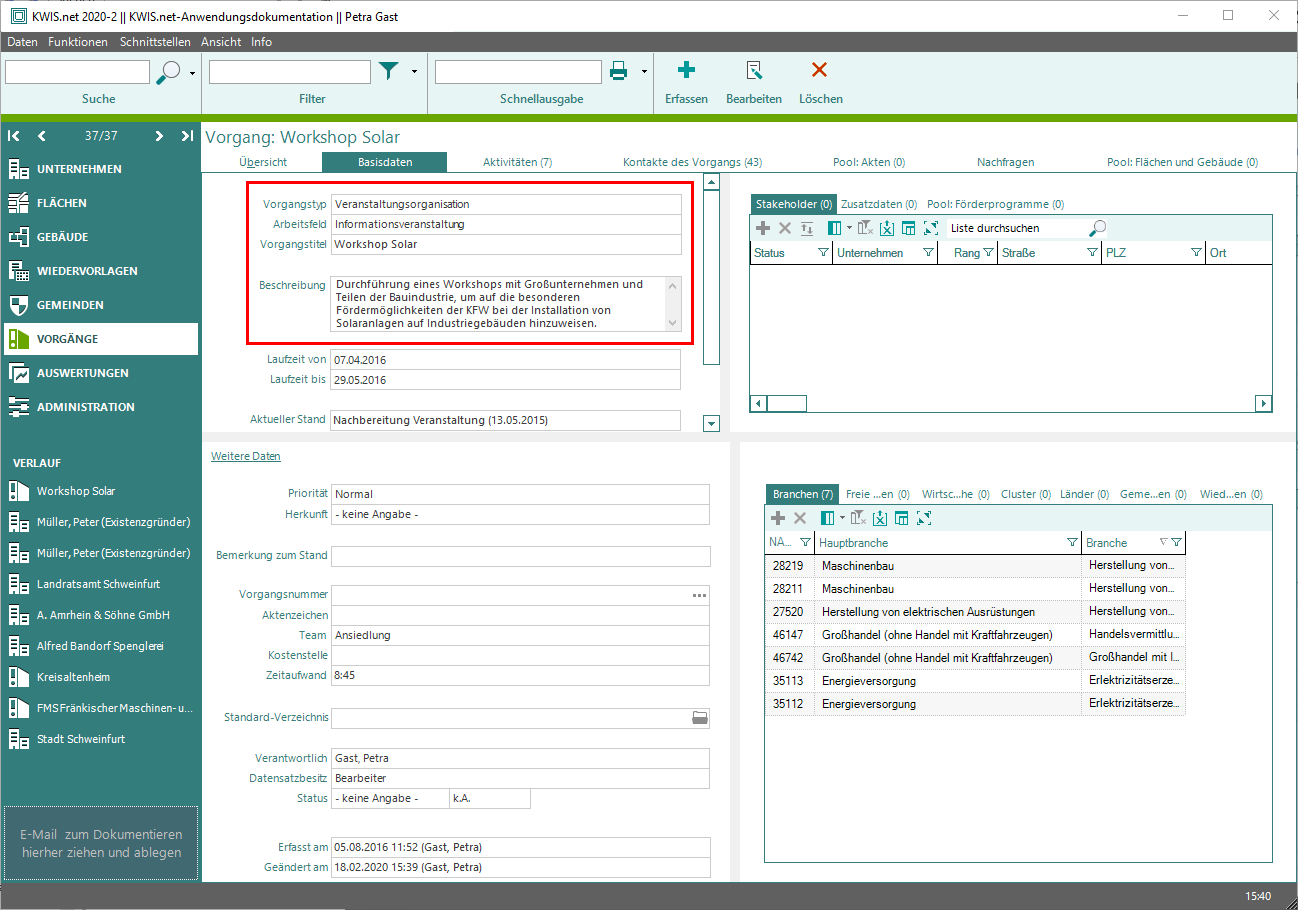
Task: Click magnifier icon in Liste durchsuchen
Action: tap(1097, 228)
